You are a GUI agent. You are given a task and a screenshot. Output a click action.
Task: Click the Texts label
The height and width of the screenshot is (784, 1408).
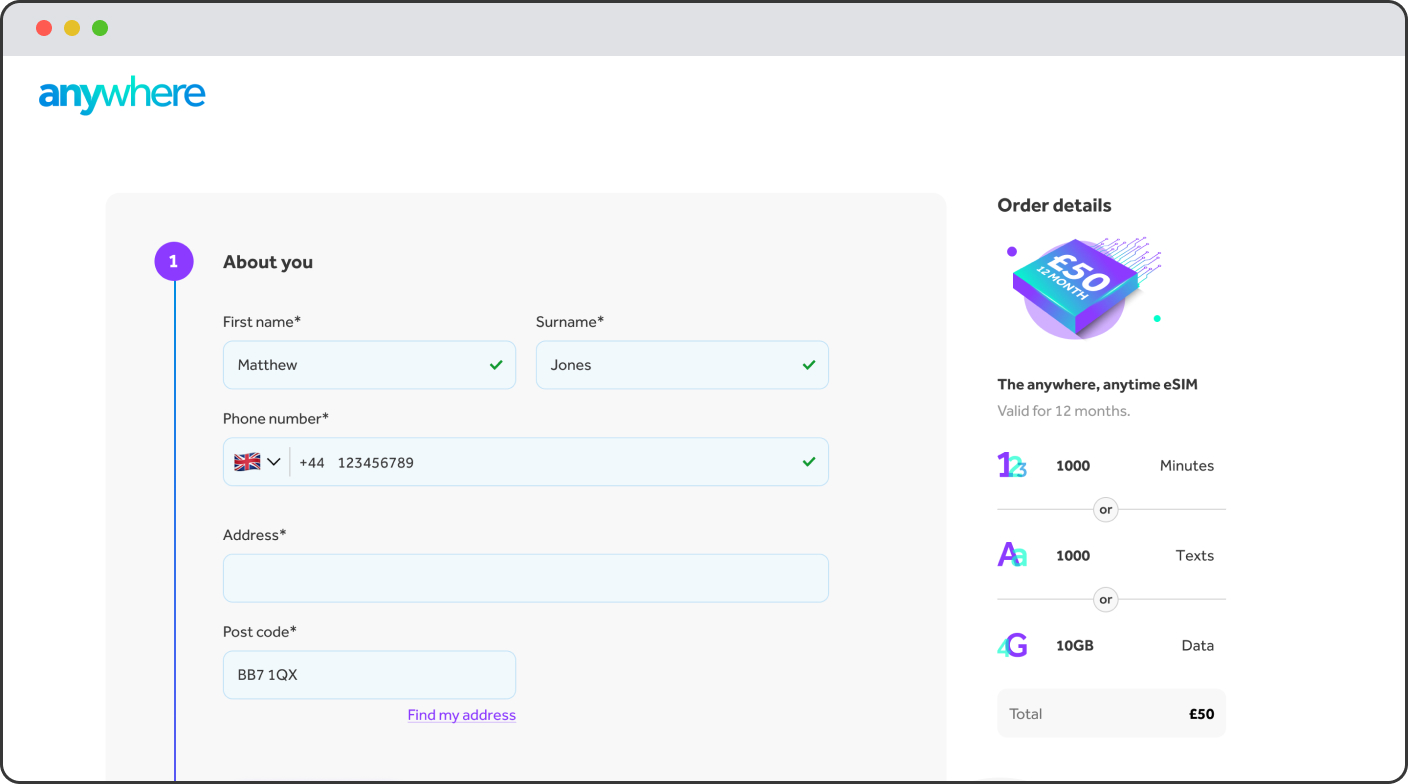[1195, 556]
